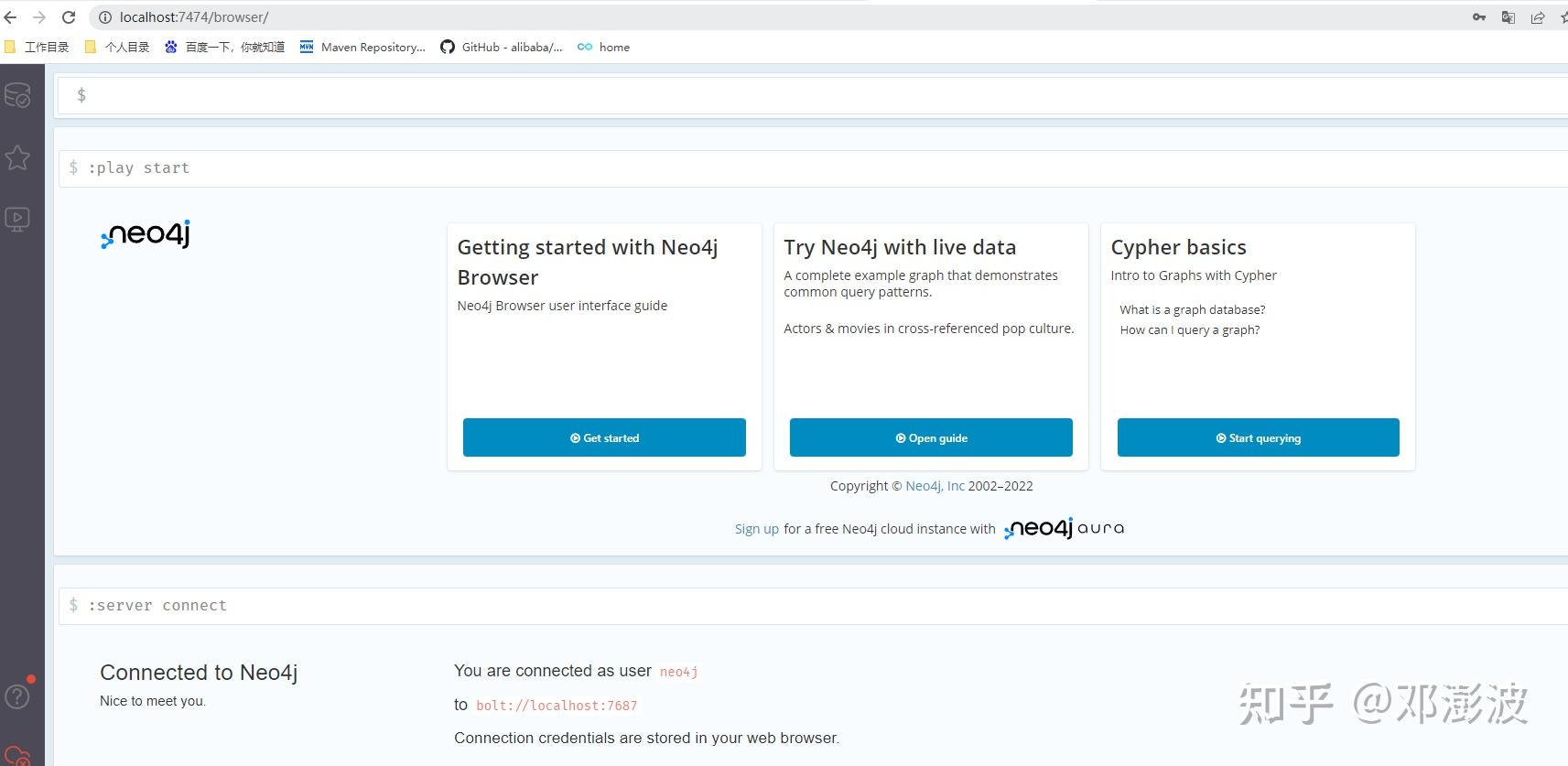This screenshot has width=1568, height=766.
Task: Click the browser reload button
Action: pos(69,17)
